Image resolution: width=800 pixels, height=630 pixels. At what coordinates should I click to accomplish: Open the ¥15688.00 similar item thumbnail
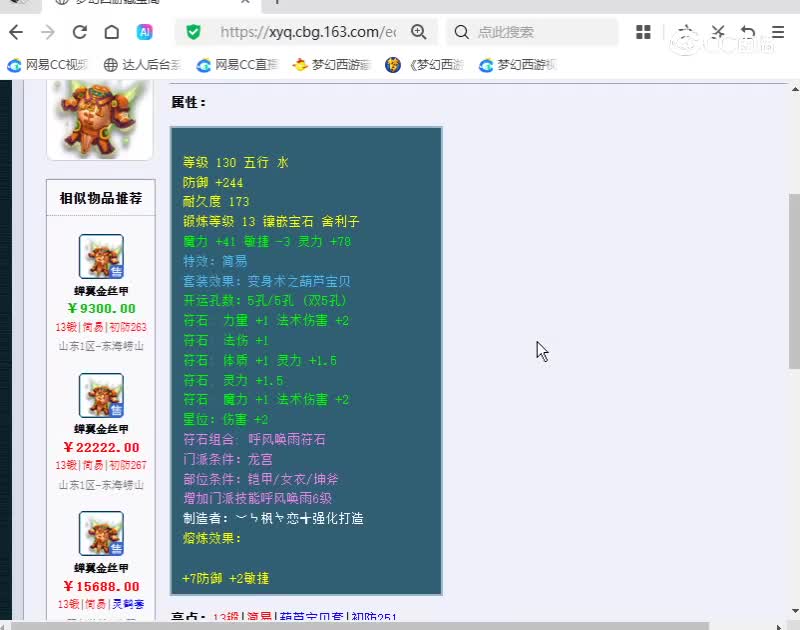click(x=101, y=534)
